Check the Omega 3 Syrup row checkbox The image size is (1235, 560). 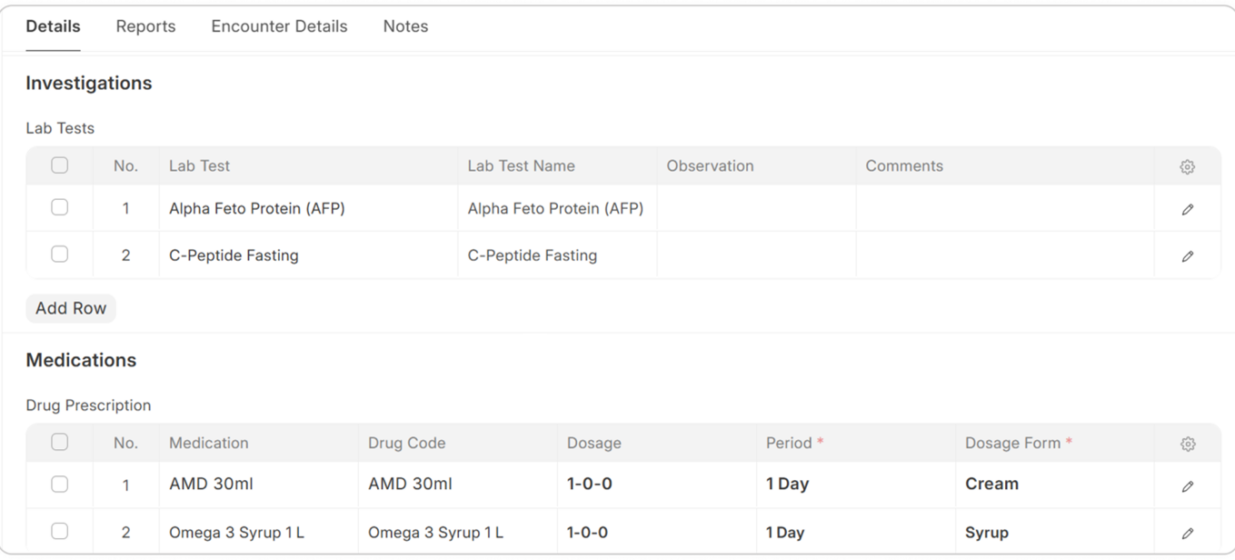click(x=60, y=531)
